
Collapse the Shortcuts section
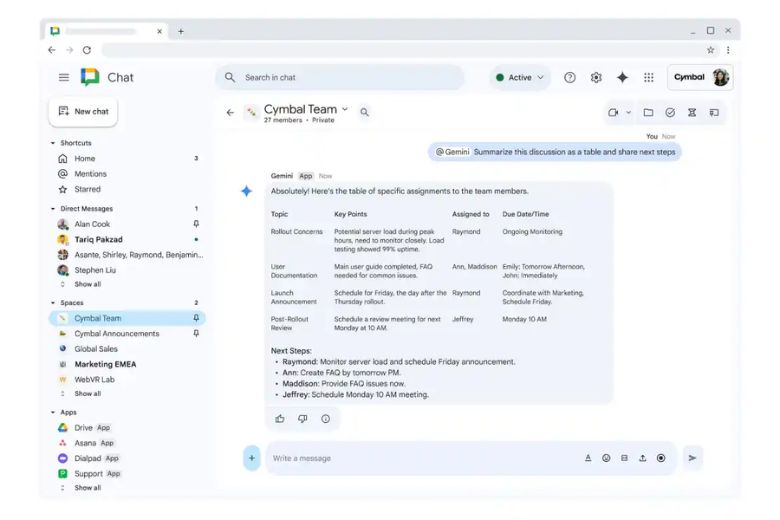coord(53,143)
